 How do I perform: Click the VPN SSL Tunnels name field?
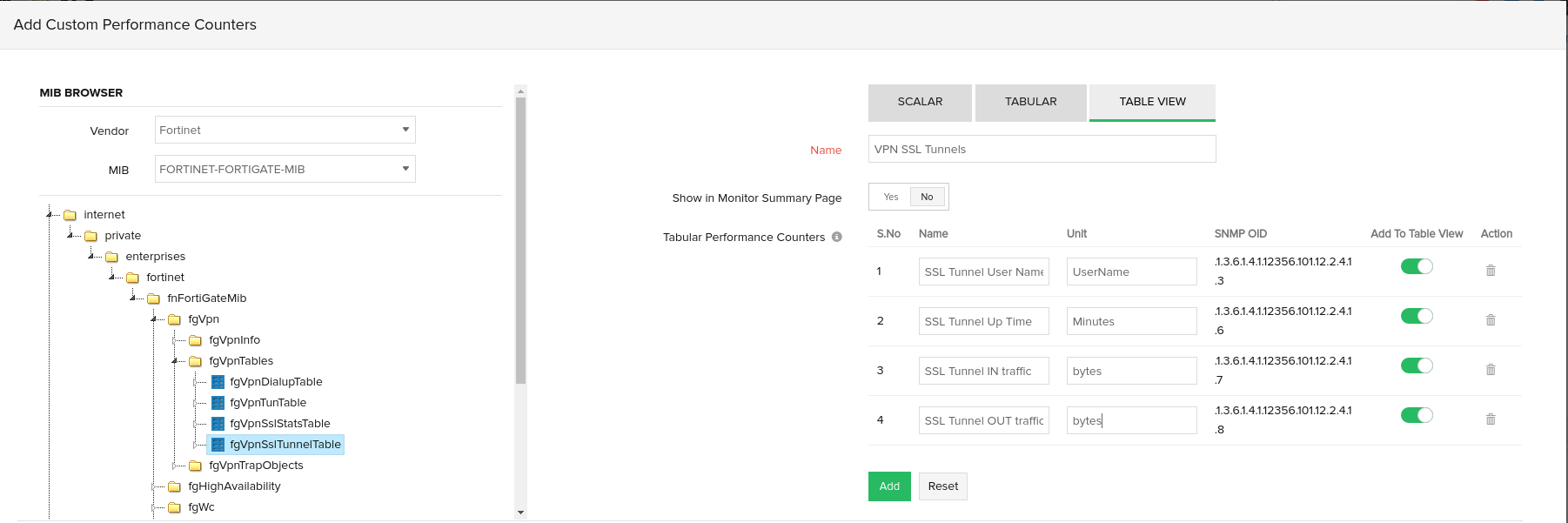pyautogui.click(x=1041, y=149)
